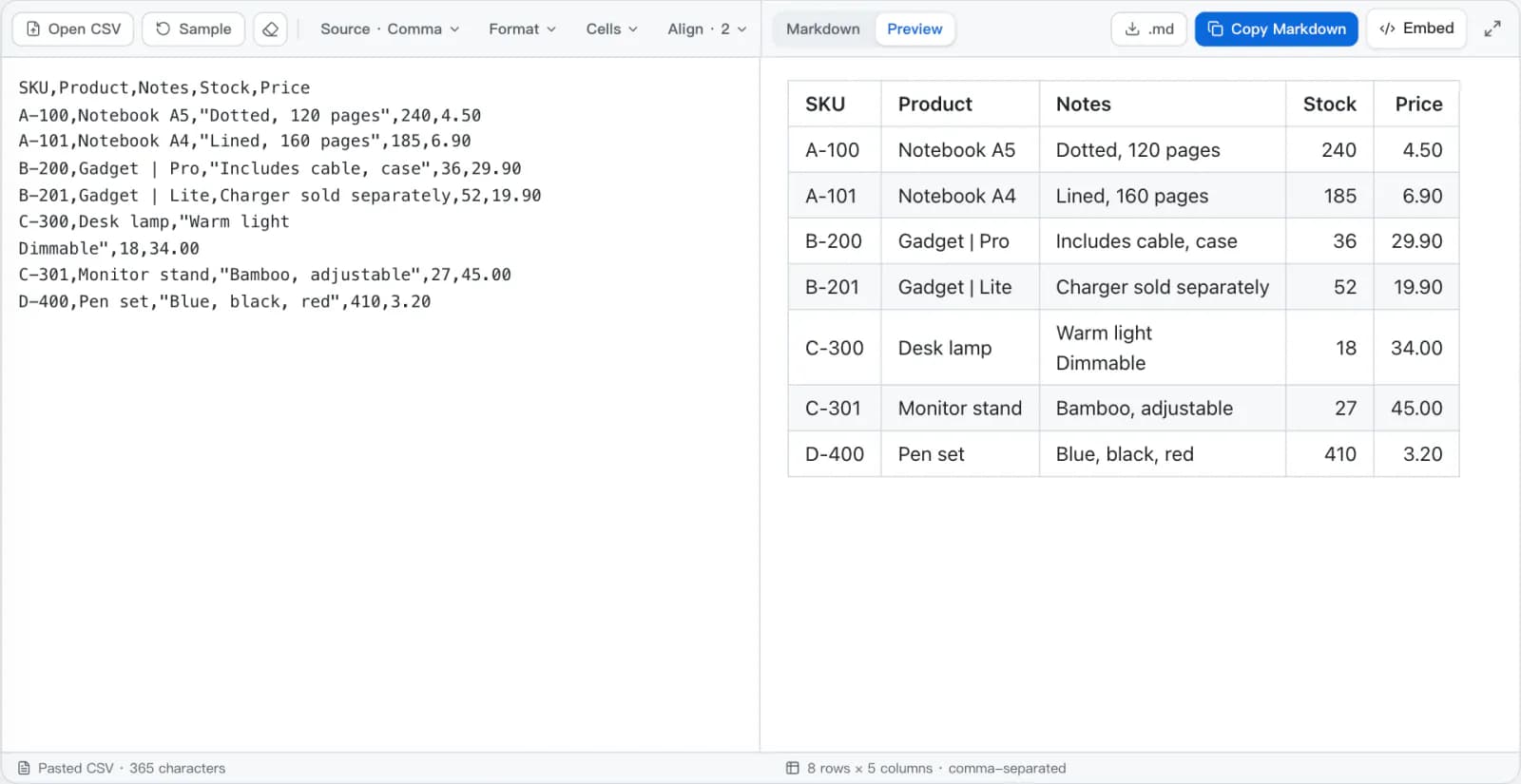1521x784 pixels.
Task: Click the Stock column header
Action: [x=1330, y=105]
